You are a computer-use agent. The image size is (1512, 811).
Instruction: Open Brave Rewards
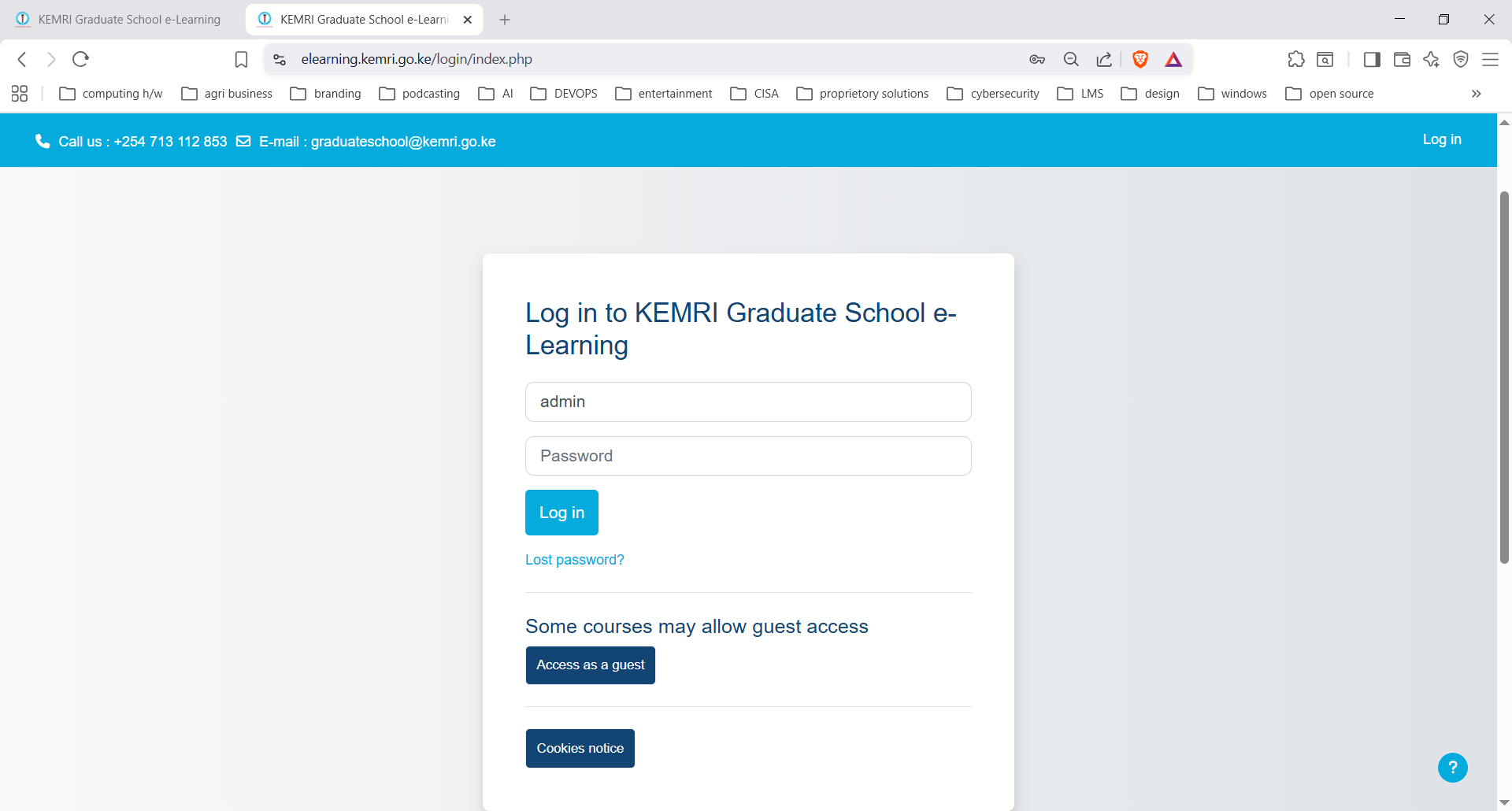(1173, 59)
